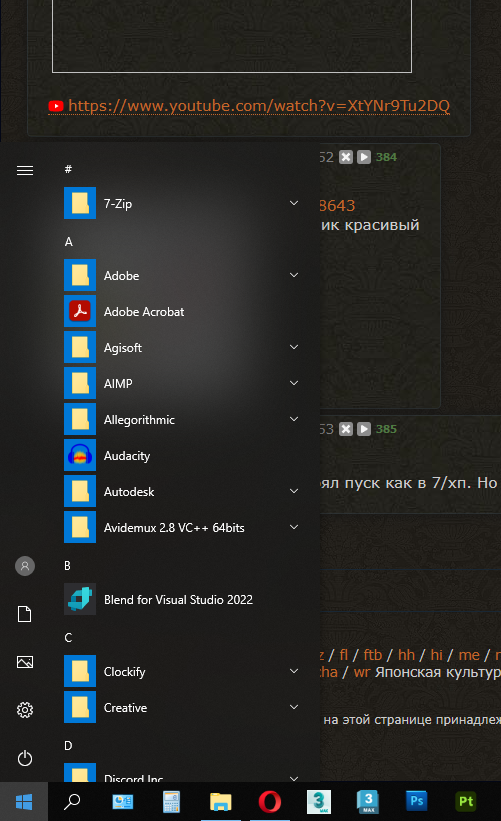Open Calculator from the taskbar

click(x=171, y=801)
